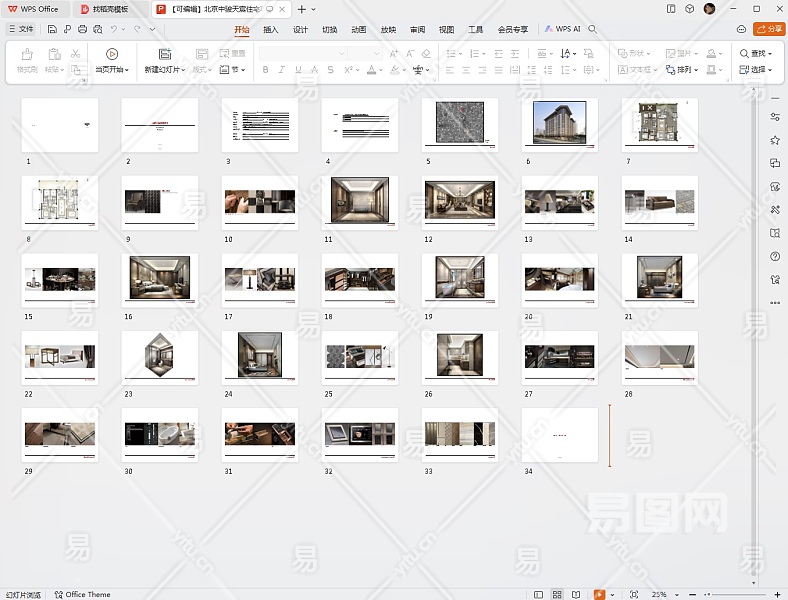
Task: Switch to normal view in status bar
Action: point(538,594)
